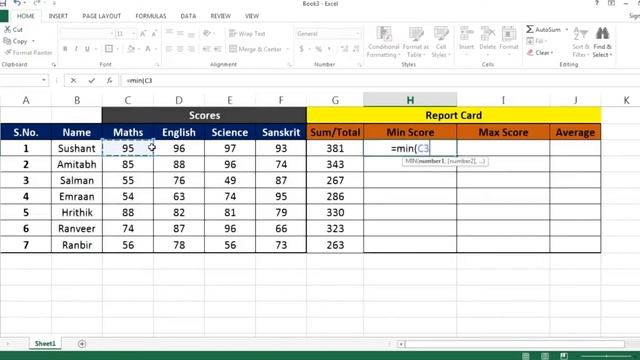Image resolution: width=640 pixels, height=360 pixels.
Task: Click the Undo button
Action: [17, 3]
